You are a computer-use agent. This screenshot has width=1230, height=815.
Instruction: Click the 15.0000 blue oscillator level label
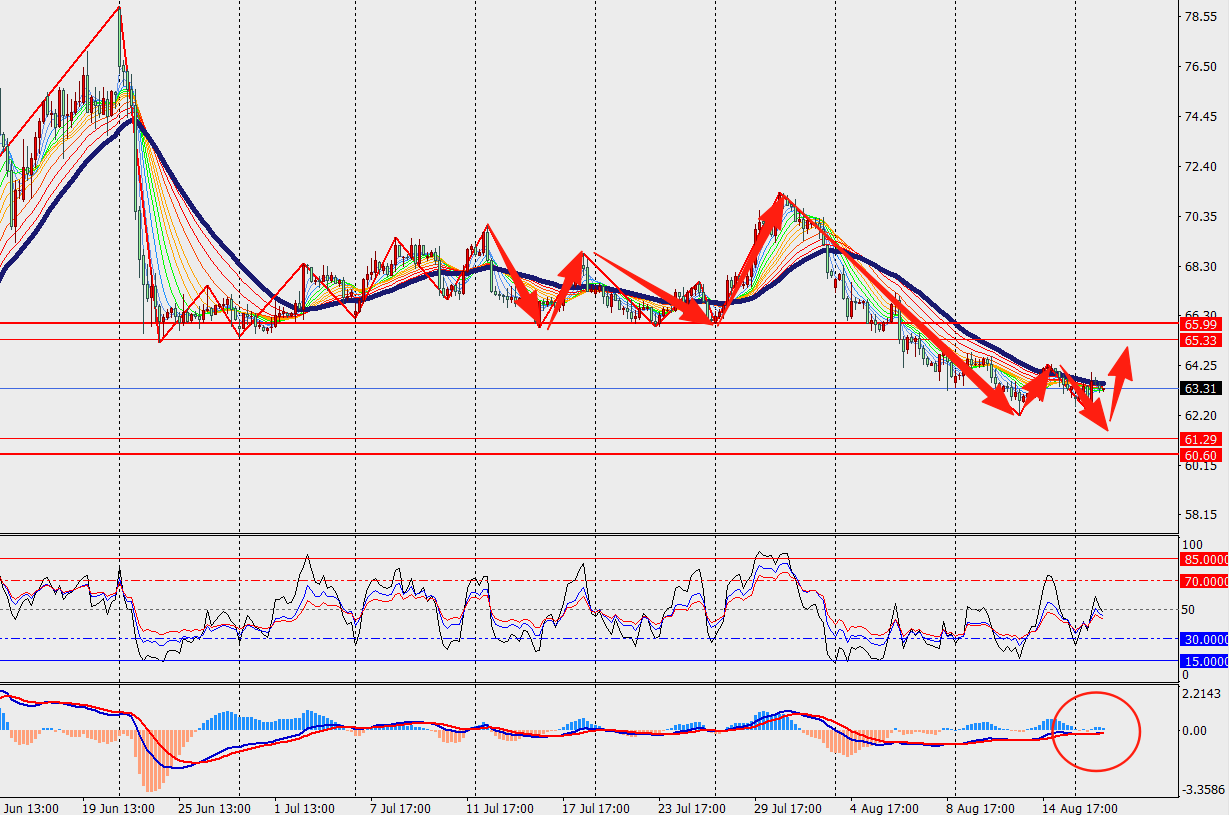[x=1205, y=661]
